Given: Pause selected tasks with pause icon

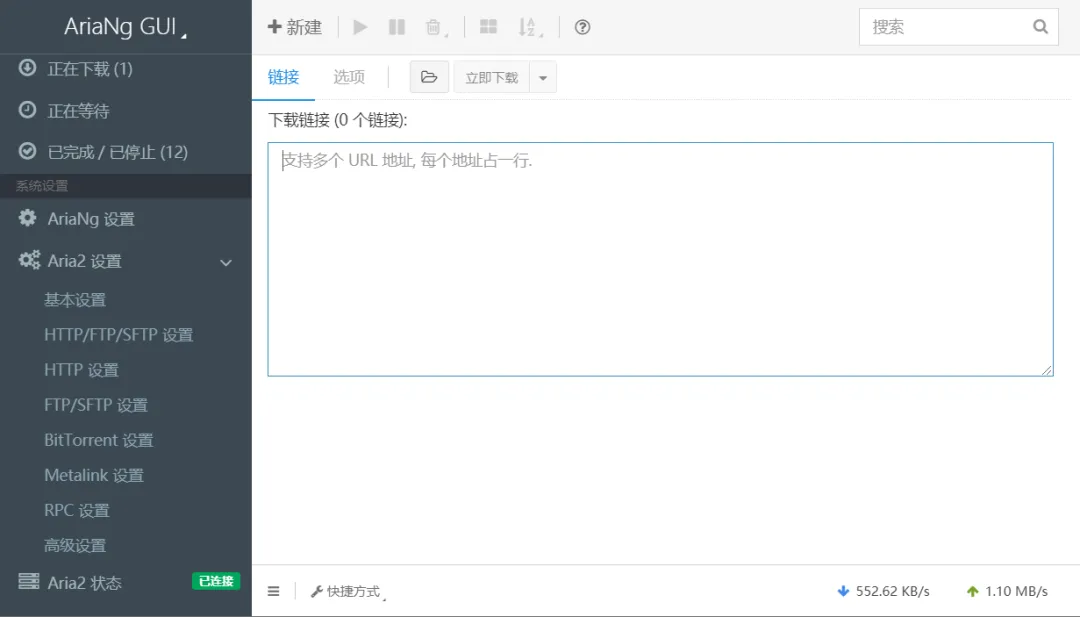Looking at the screenshot, I should click(x=397, y=27).
